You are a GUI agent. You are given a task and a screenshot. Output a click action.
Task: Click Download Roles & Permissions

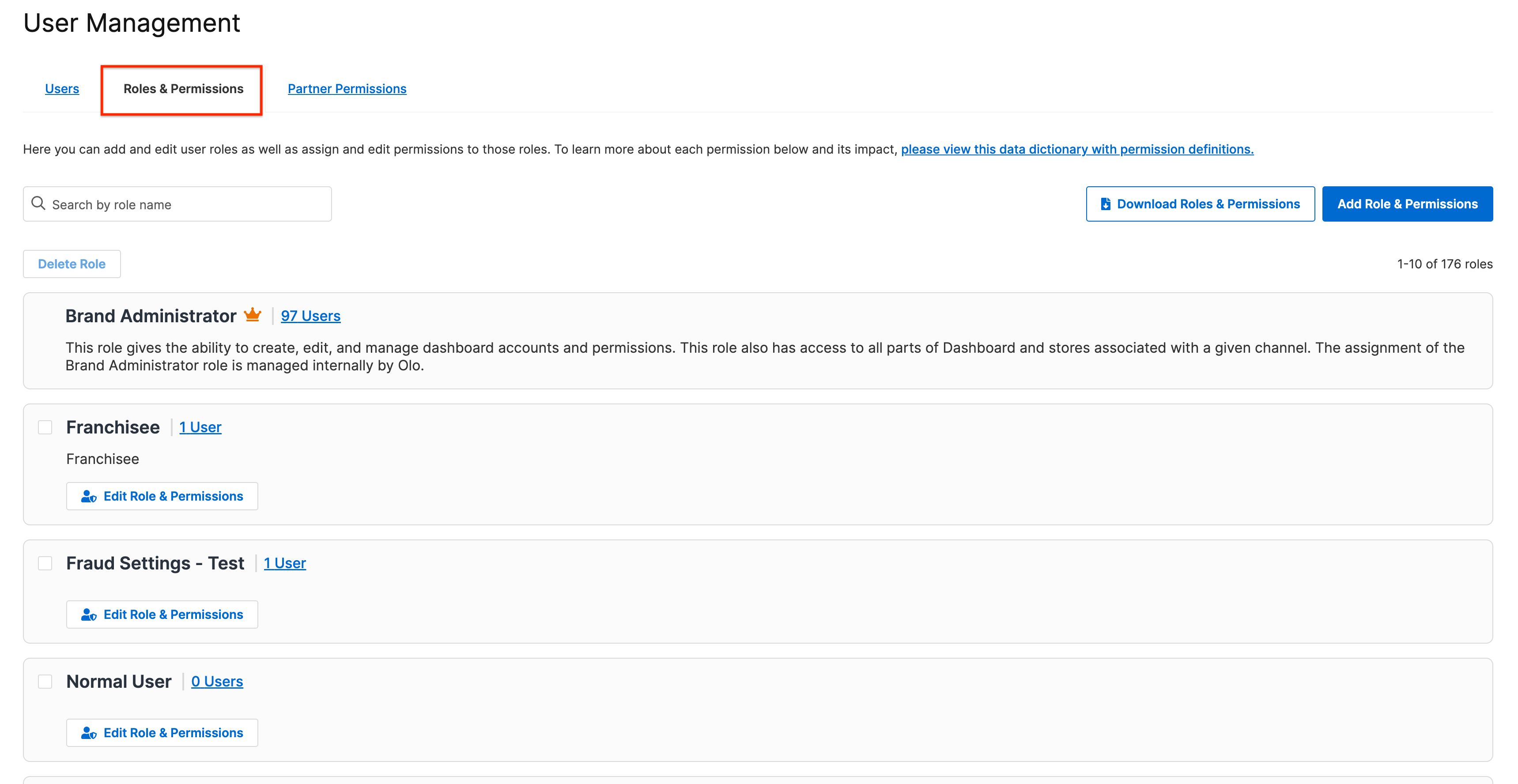[x=1201, y=203]
